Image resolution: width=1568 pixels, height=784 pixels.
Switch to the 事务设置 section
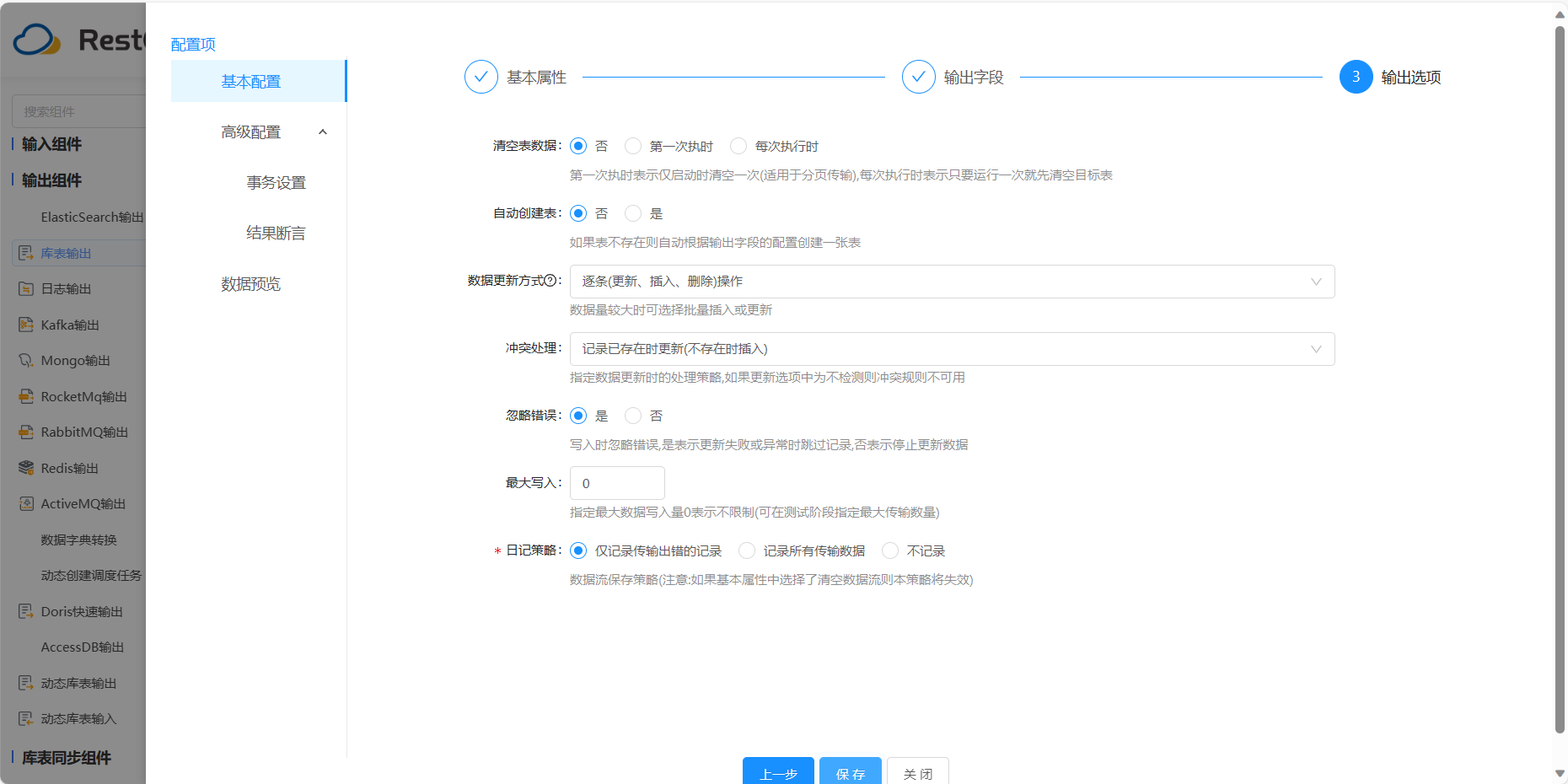276,182
